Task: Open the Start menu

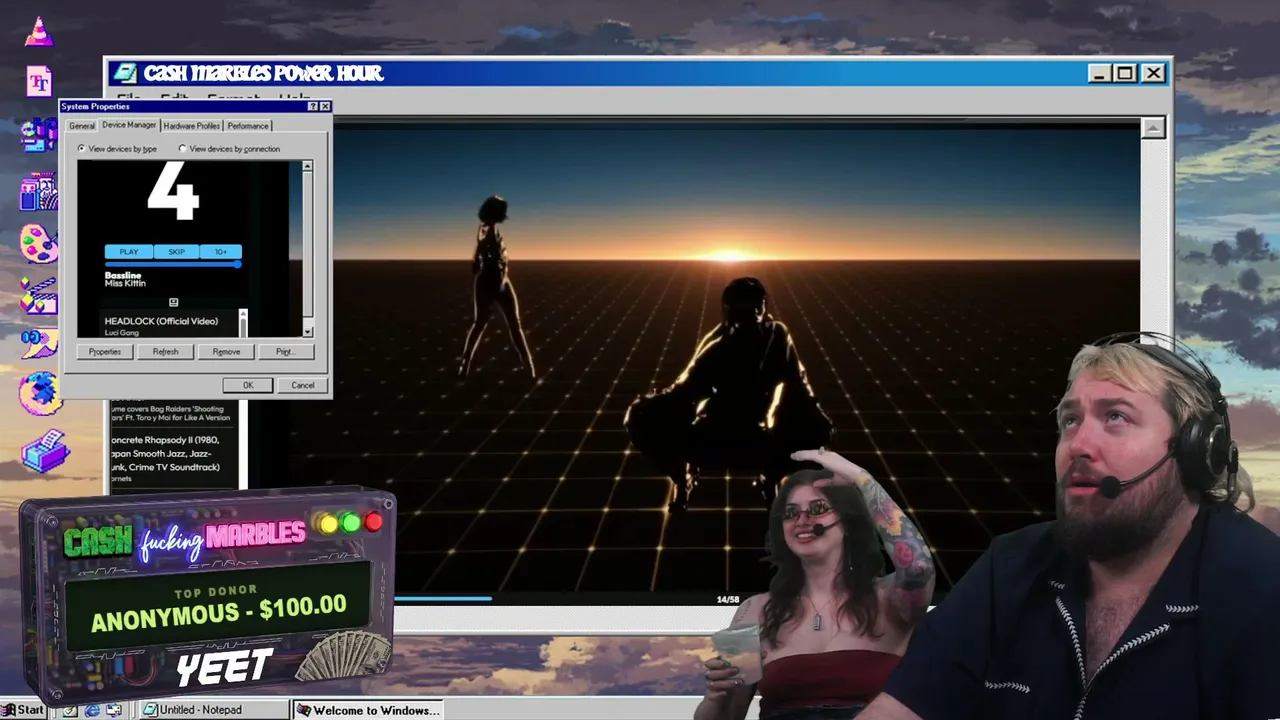Action: (23, 710)
